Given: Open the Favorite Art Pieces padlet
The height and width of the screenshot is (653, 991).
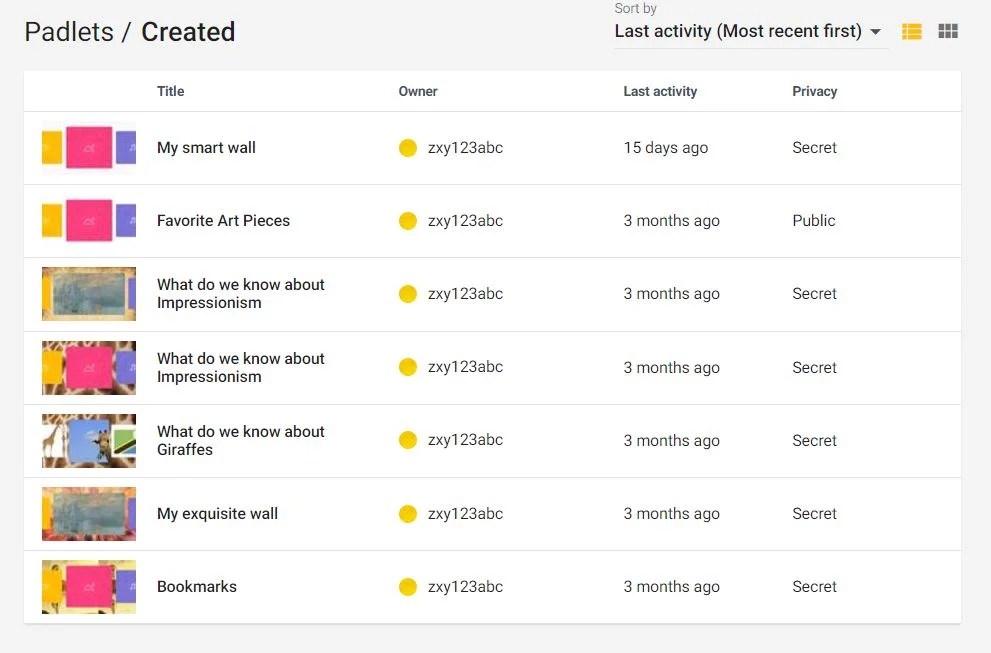Looking at the screenshot, I should coord(223,221).
